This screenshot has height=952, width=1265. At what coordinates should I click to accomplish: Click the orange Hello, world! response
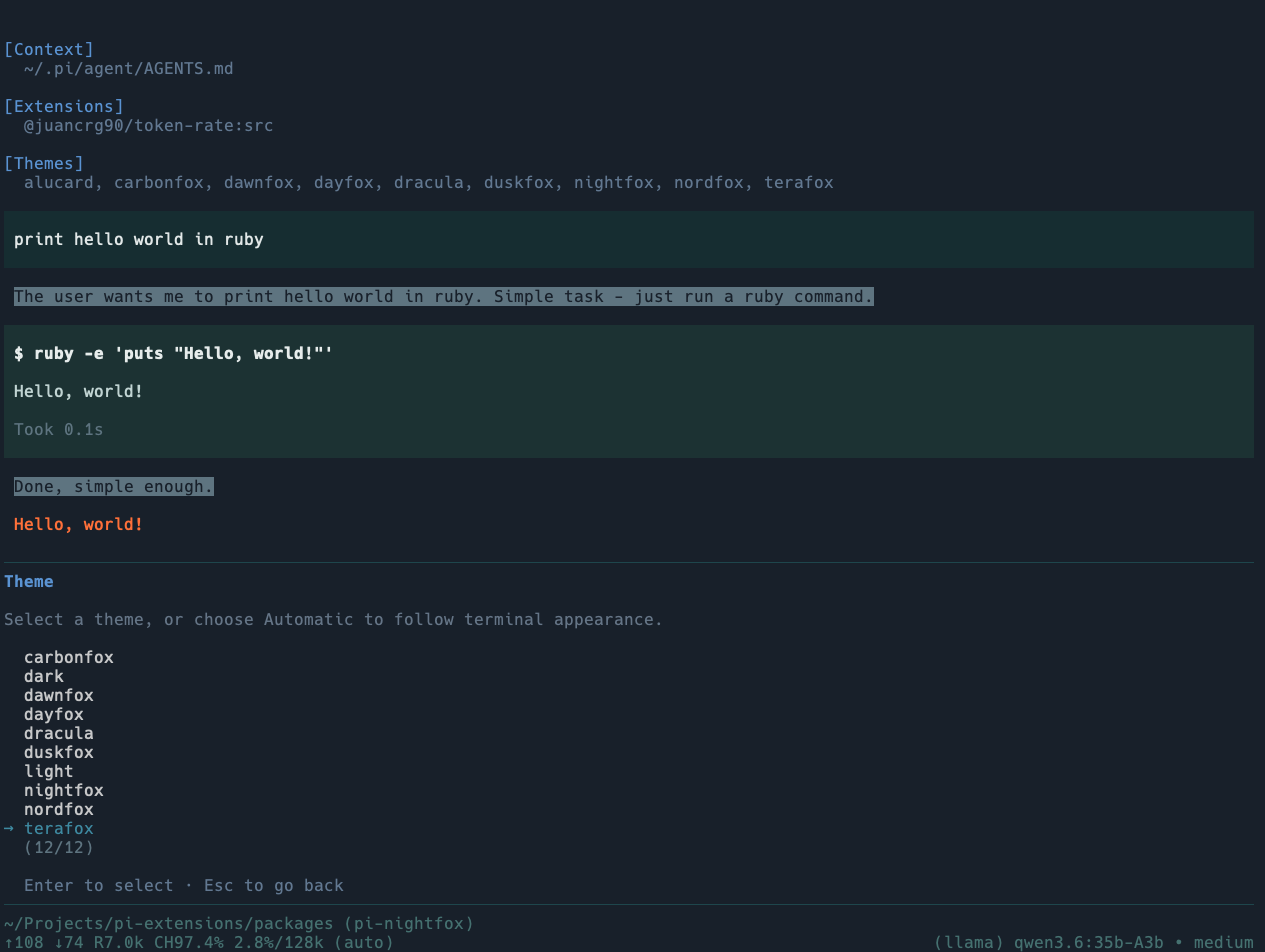79,524
